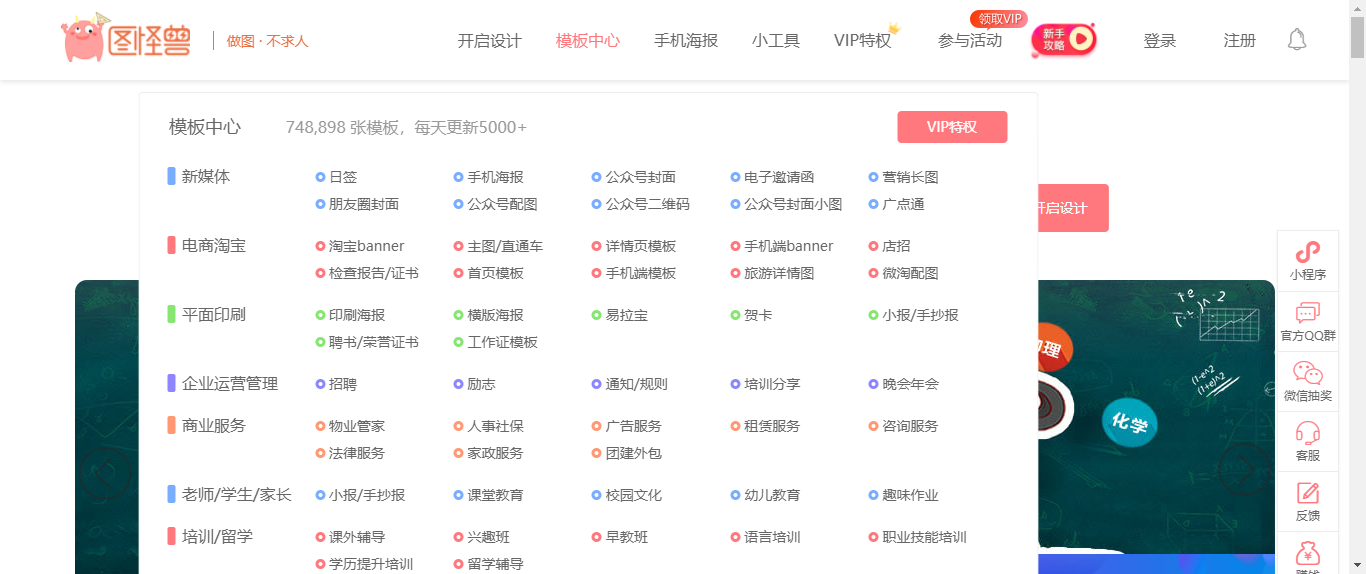Viewport: 1366px width, 574px height.
Task: Open 聘书/荣誉证书 templates
Action: 374,342
